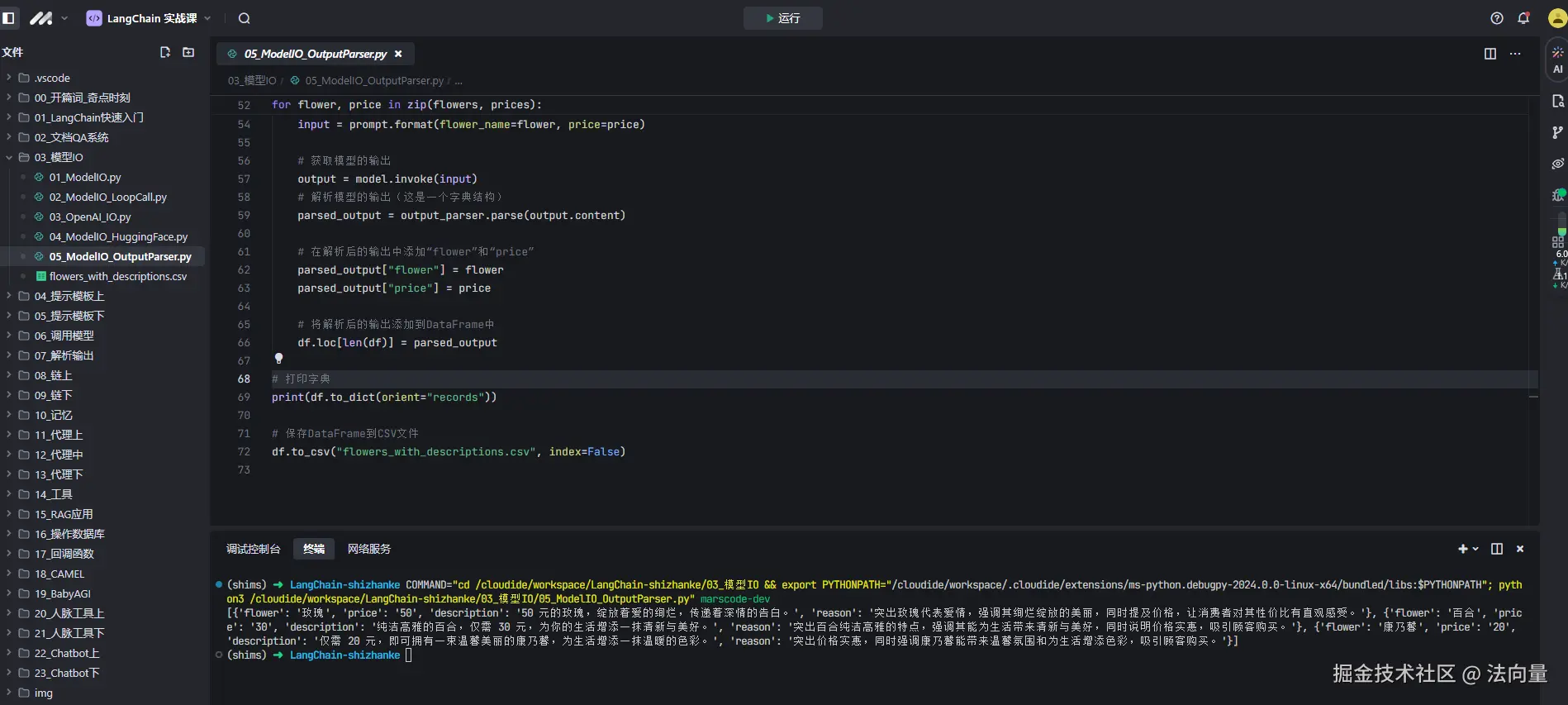The width and height of the screenshot is (1568, 705).
Task: Switch to the 调试控制台 tab
Action: click(253, 549)
